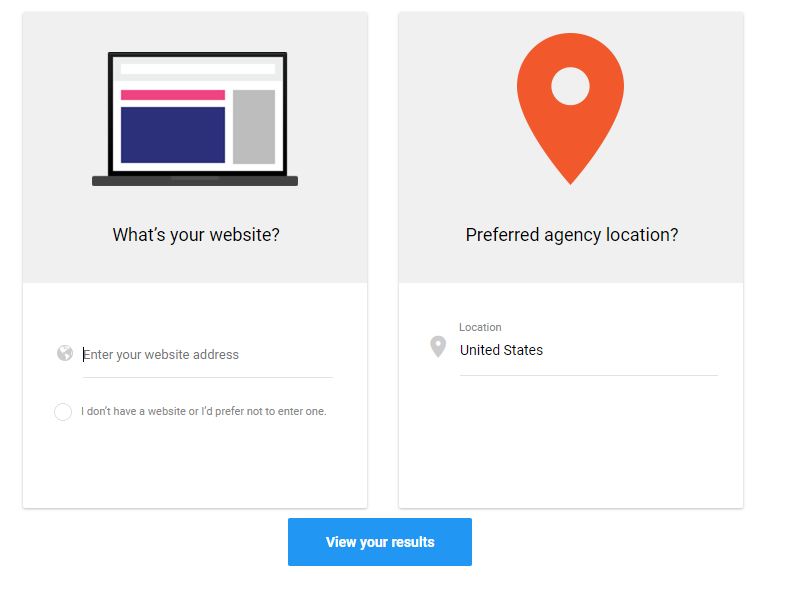Click the 'Preferred agency location?' heading
This screenshot has height=590, width=787.
[x=572, y=235]
